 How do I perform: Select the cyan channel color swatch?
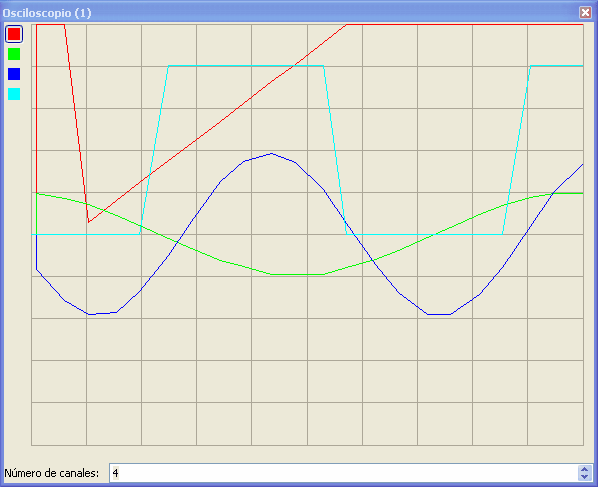(14, 94)
